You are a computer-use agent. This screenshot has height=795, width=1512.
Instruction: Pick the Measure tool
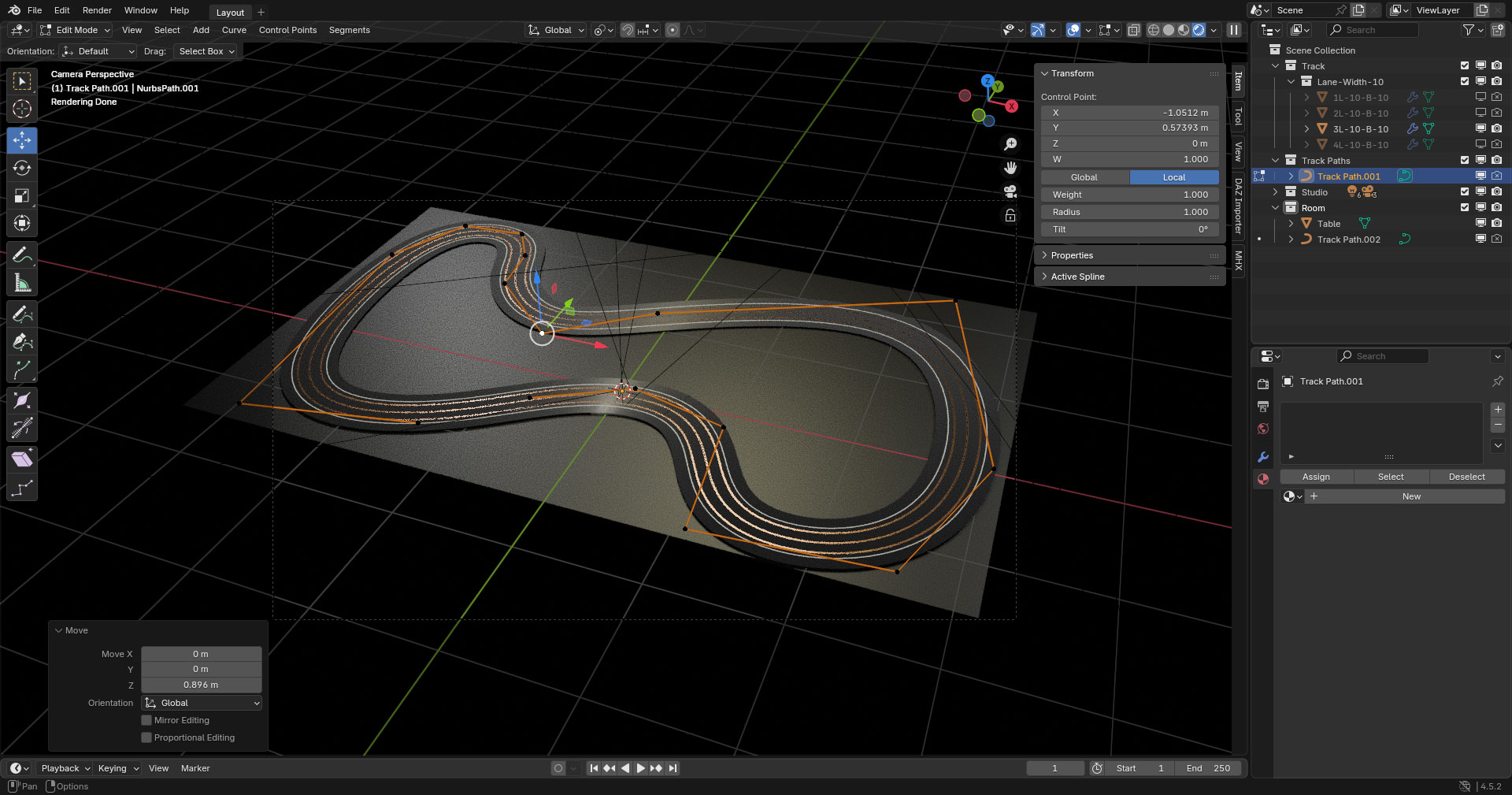click(22, 281)
